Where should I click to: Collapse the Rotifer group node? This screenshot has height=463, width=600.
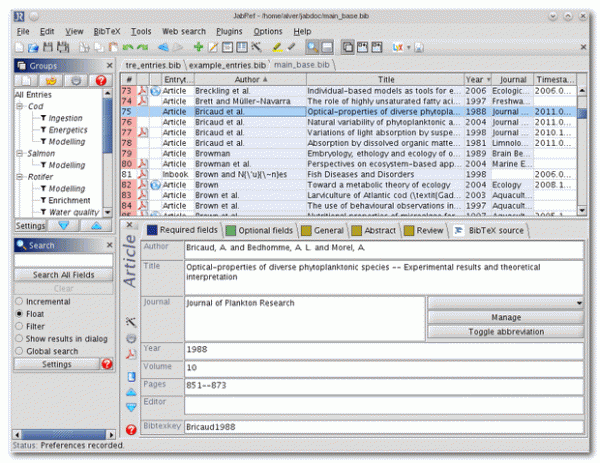(19, 176)
